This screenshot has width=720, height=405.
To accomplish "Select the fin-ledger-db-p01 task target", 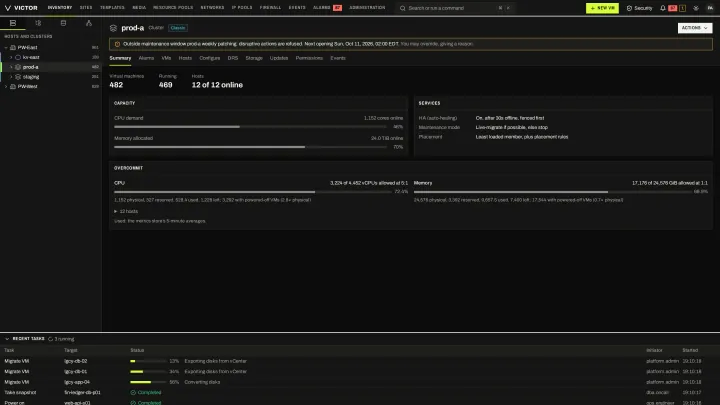I will click(x=82, y=393).
